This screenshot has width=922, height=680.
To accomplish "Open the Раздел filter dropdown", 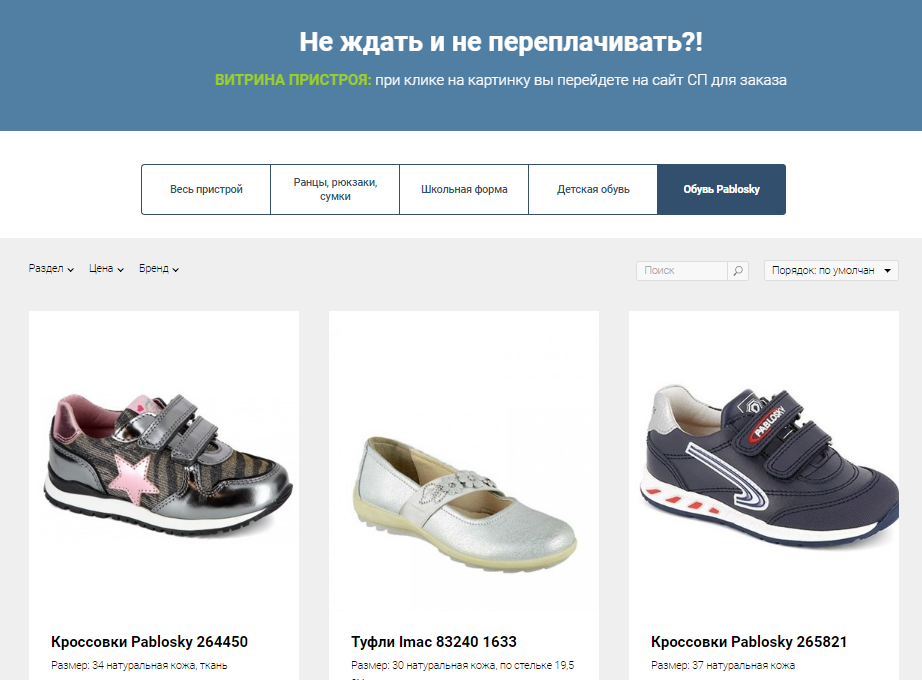I will coord(51,269).
